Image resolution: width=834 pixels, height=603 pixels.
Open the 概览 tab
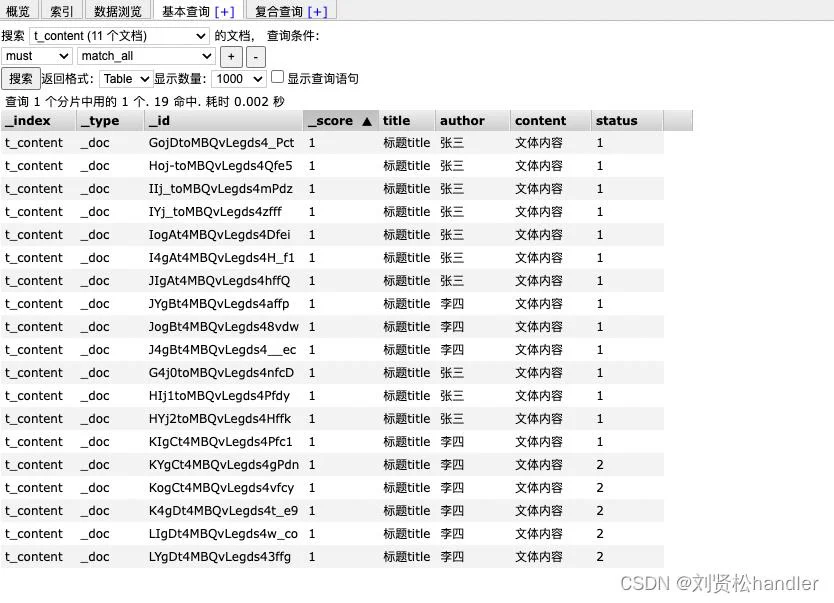click(x=18, y=11)
